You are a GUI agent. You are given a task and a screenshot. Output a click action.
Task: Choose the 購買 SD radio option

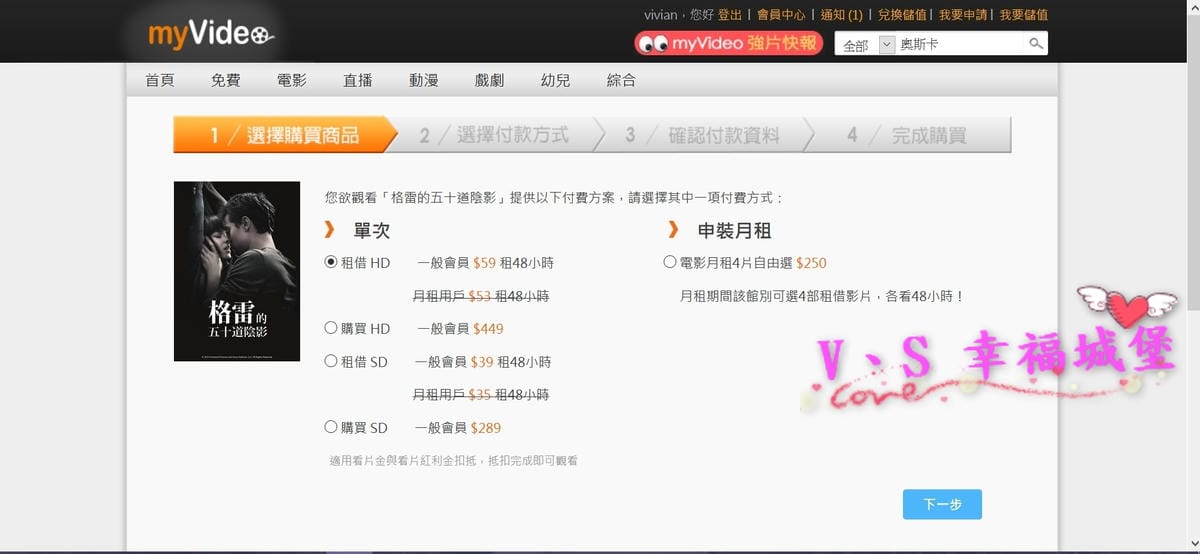click(331, 427)
